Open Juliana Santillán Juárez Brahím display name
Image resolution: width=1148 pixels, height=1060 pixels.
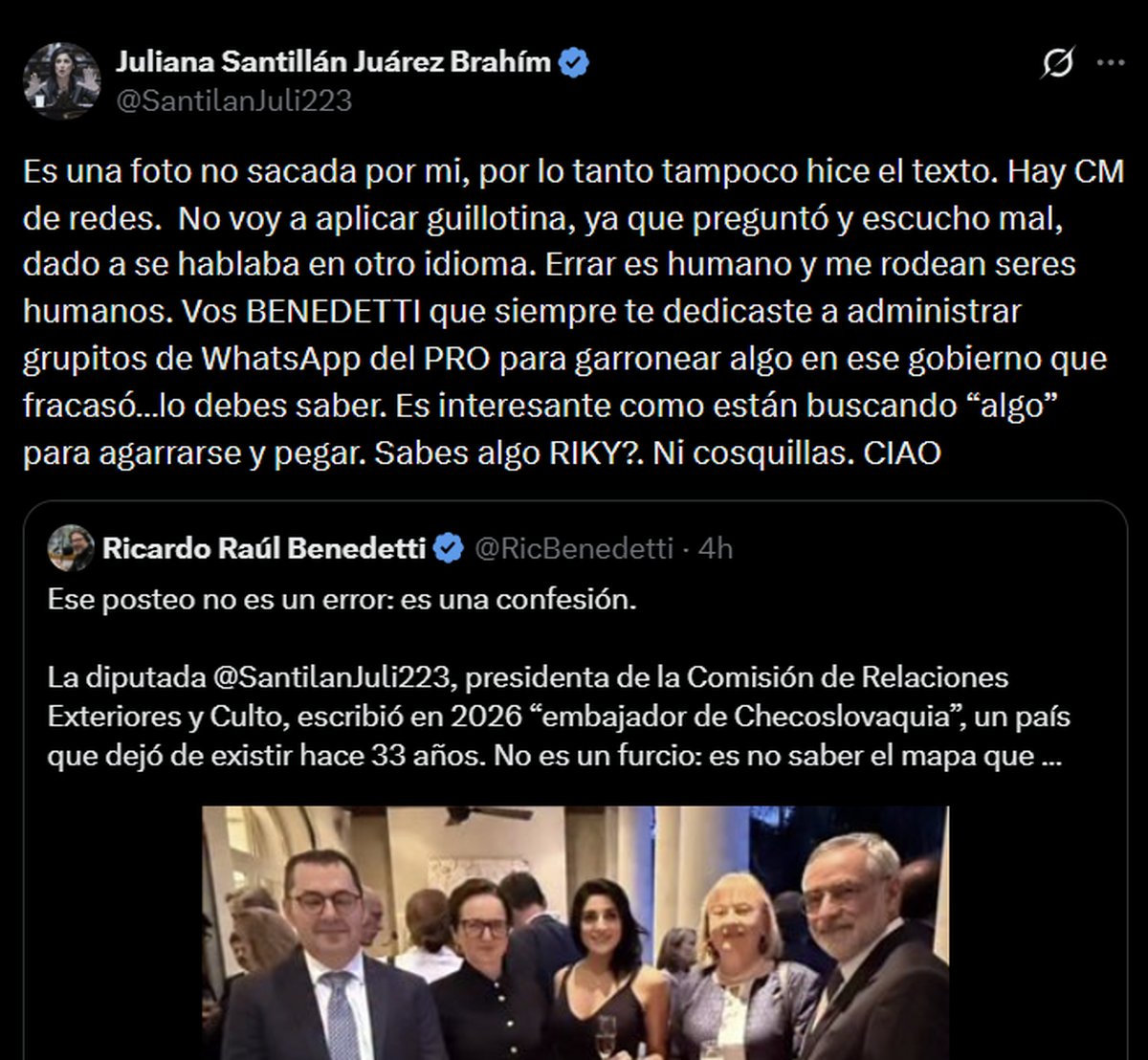tap(334, 62)
